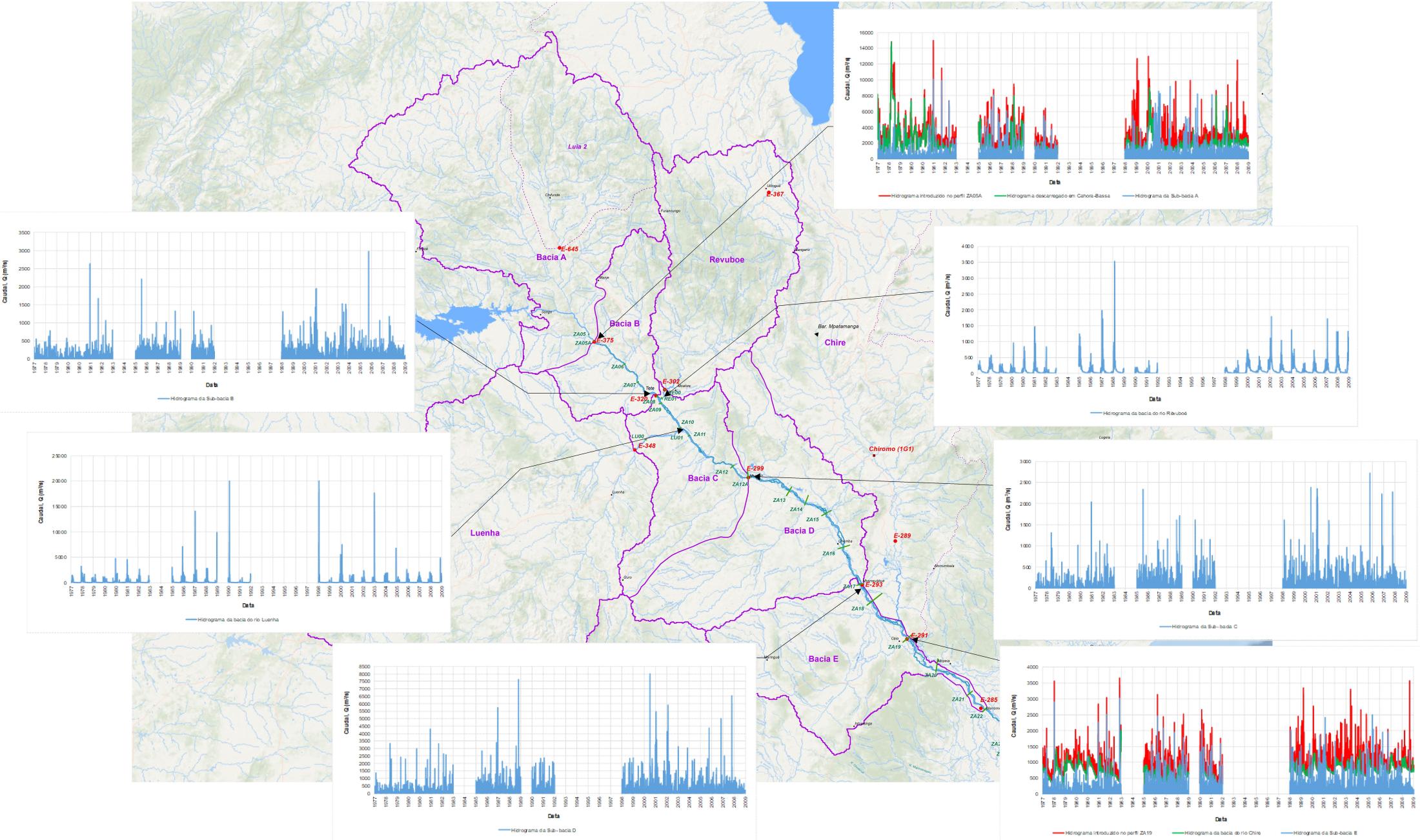This screenshot has height=840, width=1420.
Task: Select the E-299 station marker
Action: tap(748, 477)
